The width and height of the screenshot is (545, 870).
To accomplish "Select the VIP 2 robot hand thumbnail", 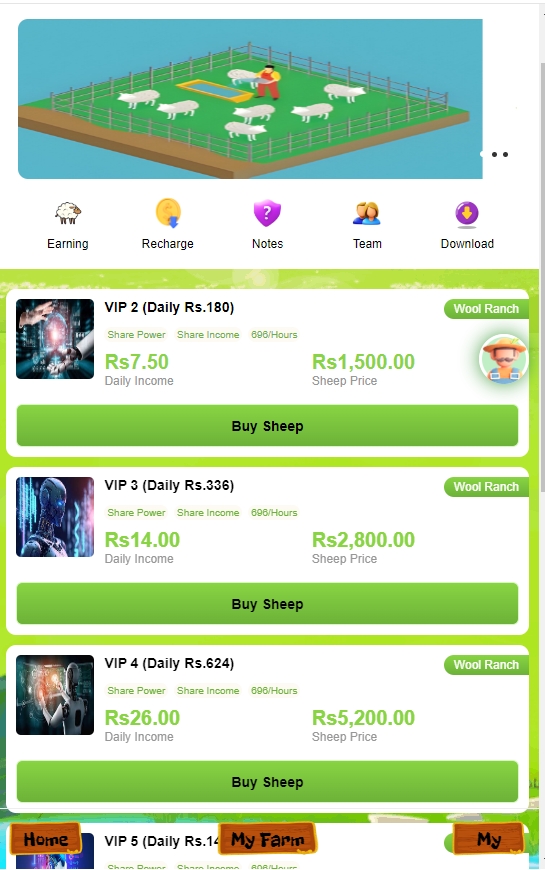I will point(55,339).
